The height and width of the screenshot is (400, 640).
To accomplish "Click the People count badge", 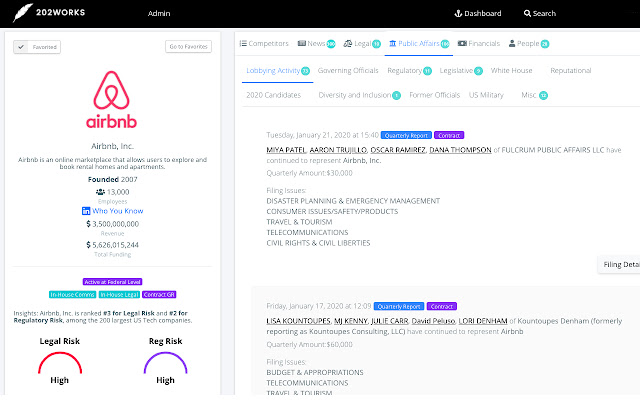I will pos(545,44).
